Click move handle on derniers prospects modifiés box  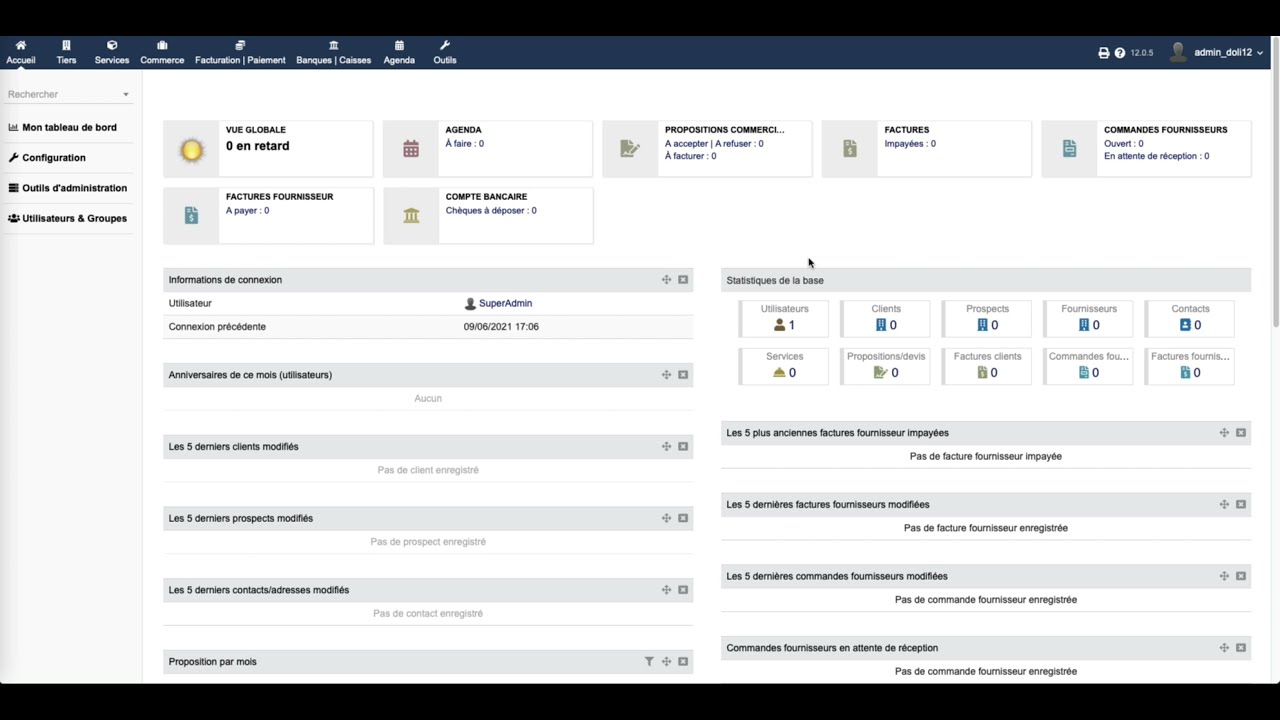pyautogui.click(x=666, y=518)
